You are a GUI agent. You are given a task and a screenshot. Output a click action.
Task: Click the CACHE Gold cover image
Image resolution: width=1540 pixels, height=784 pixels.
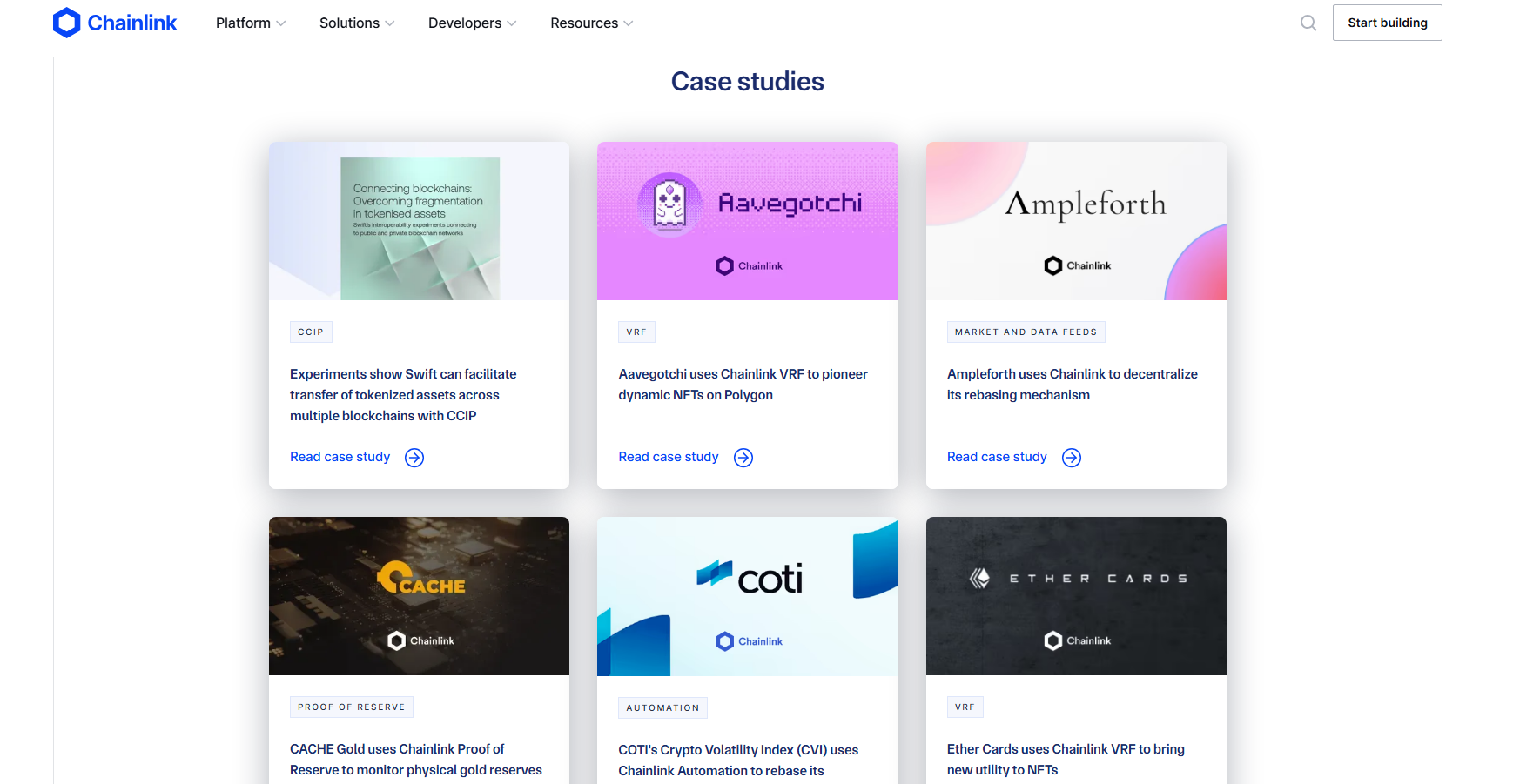tap(419, 596)
